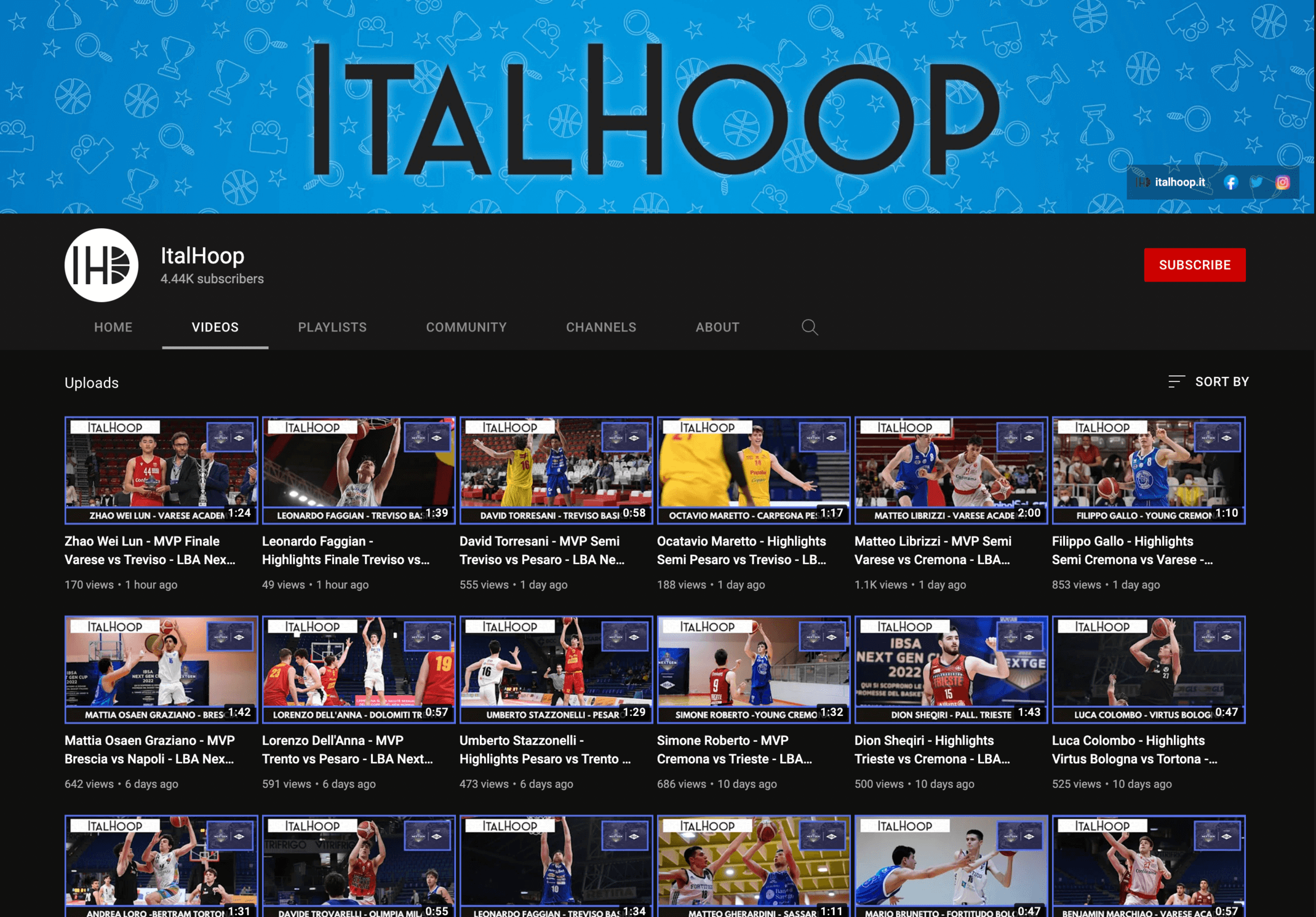Click the title 'Mattia Osaen Graziano - MVP'

coord(150,750)
